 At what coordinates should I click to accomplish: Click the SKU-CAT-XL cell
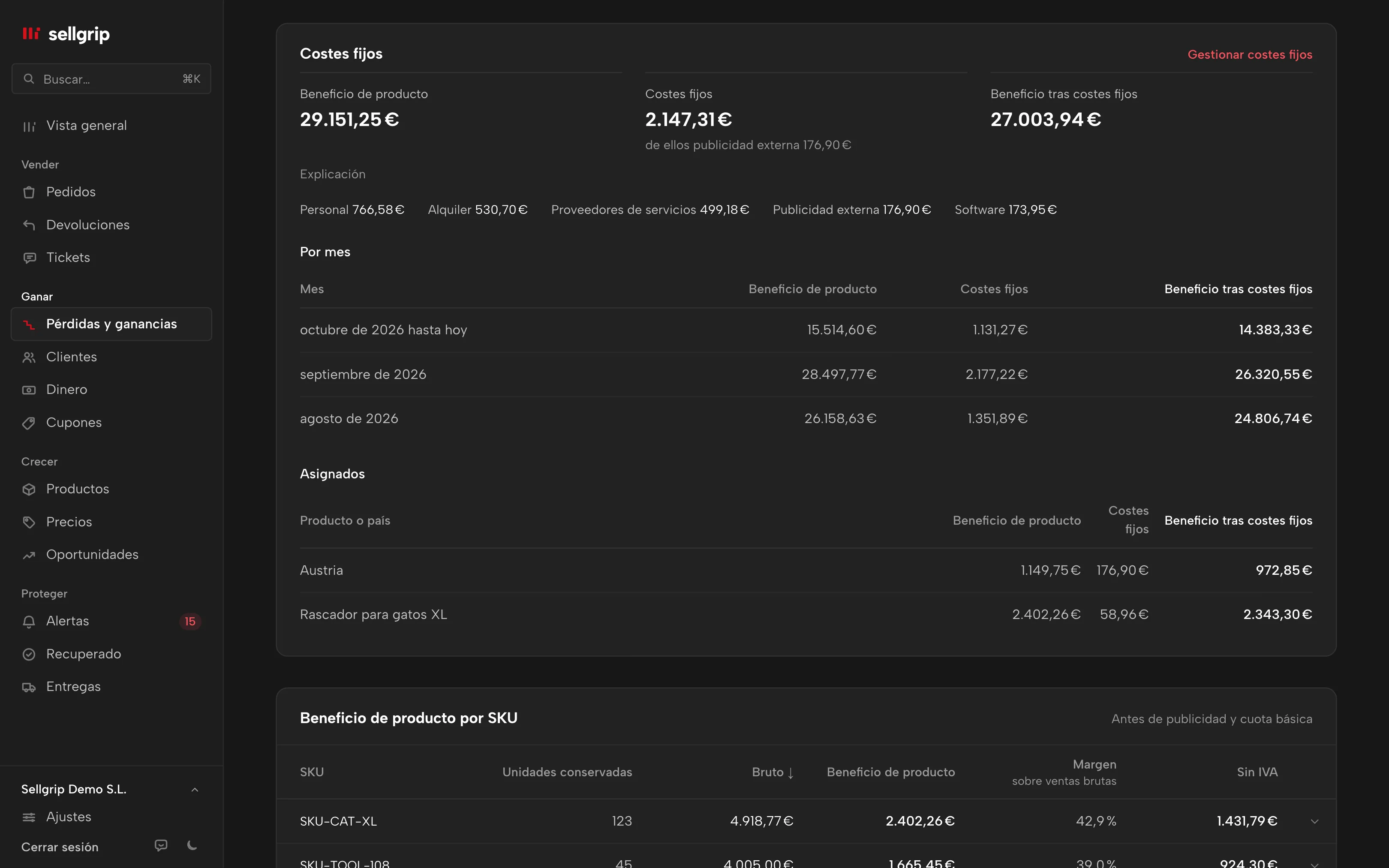(x=338, y=822)
